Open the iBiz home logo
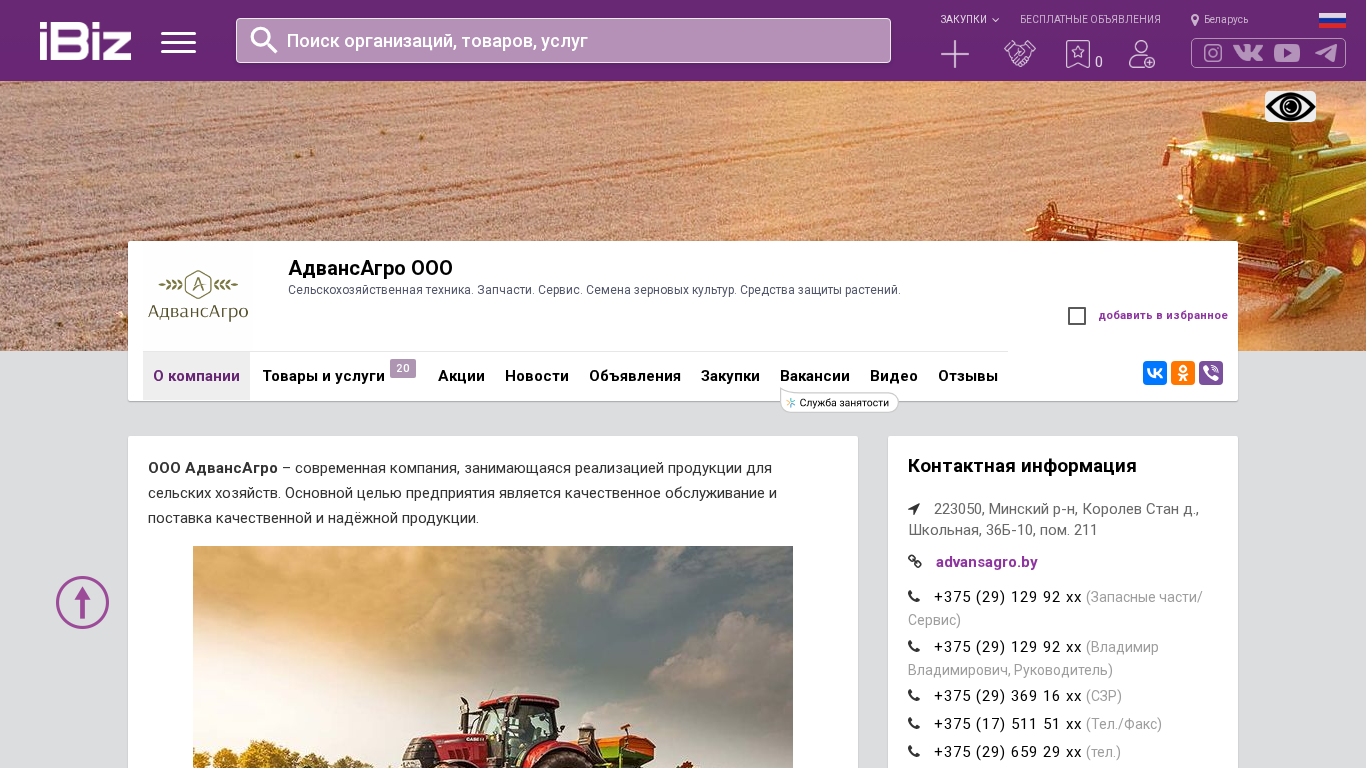The width and height of the screenshot is (1366, 768). pyautogui.click(x=85, y=41)
